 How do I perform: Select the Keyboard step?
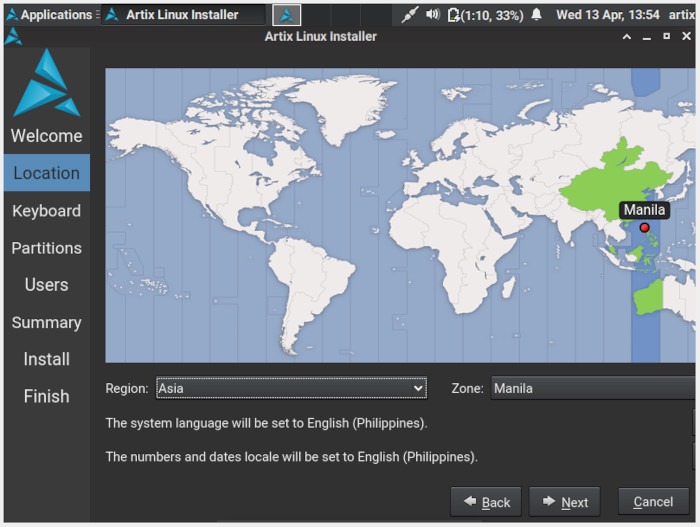pos(46,211)
